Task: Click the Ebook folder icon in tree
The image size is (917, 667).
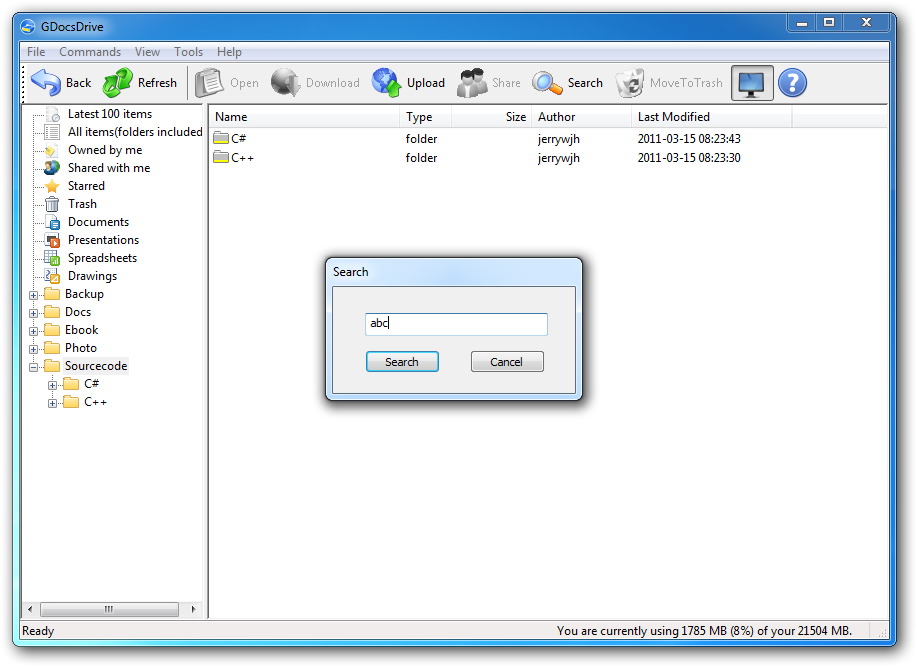Action: [x=52, y=330]
